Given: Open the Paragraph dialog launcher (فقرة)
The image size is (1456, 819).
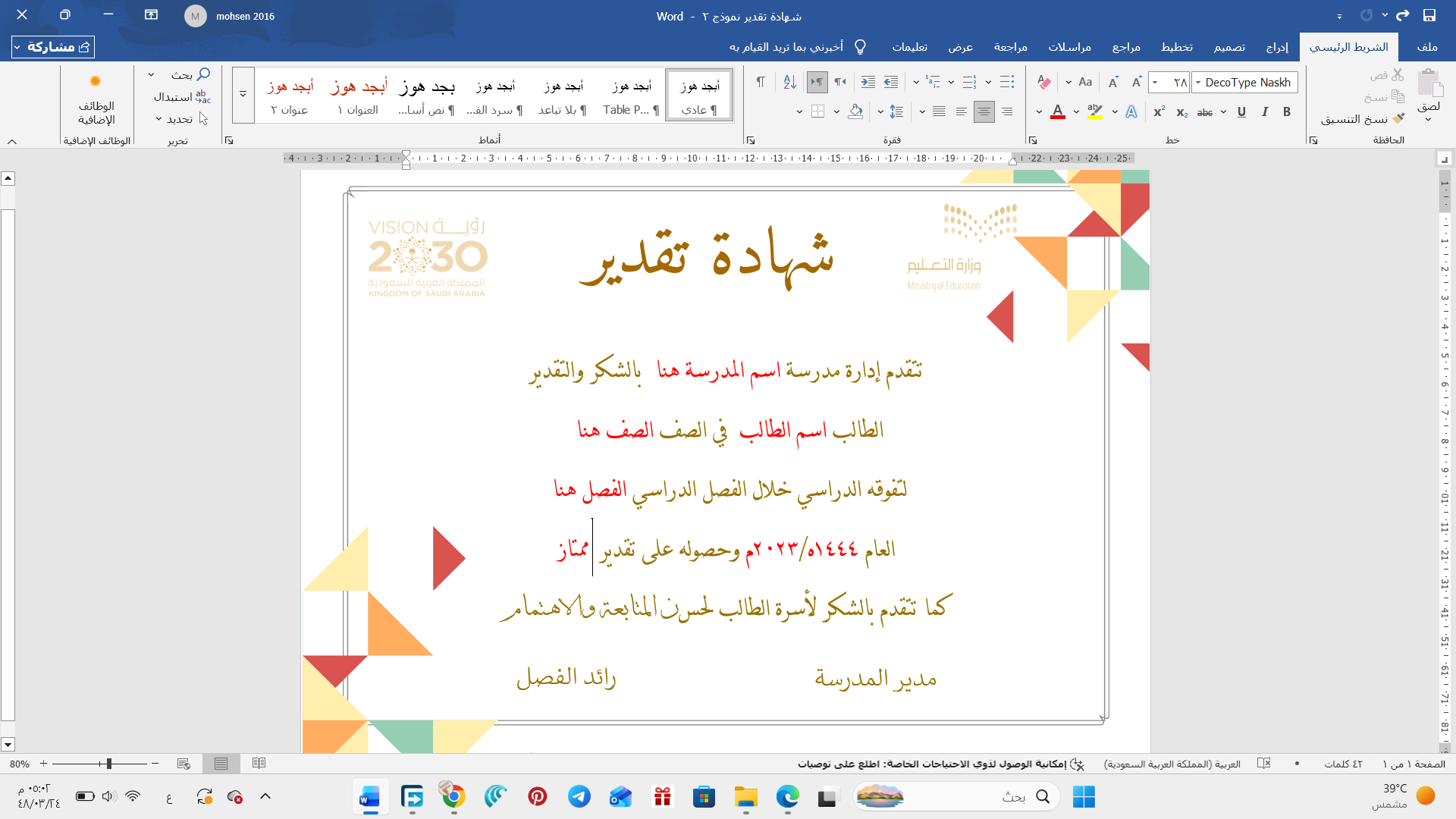Looking at the screenshot, I should 751,140.
